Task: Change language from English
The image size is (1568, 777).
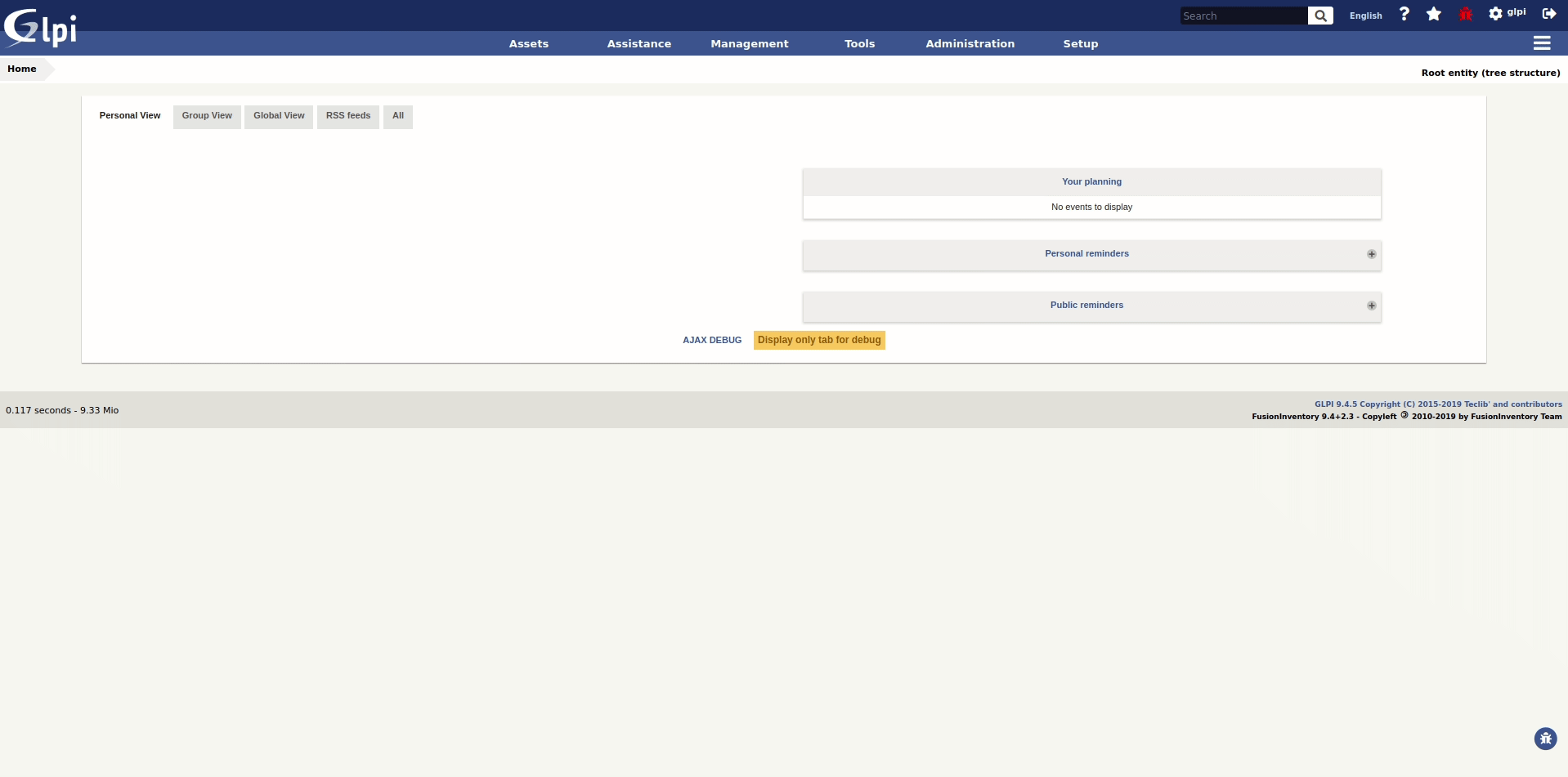Action: pos(1364,15)
